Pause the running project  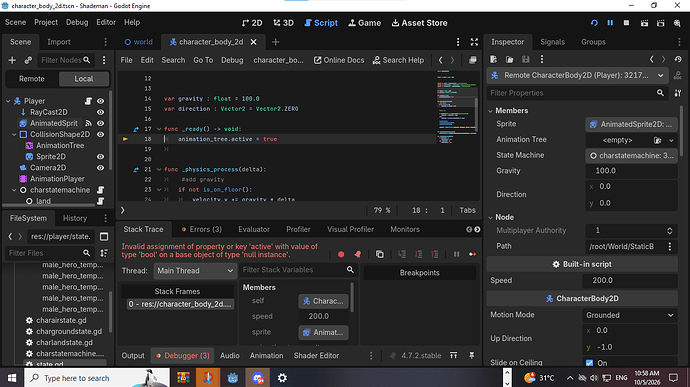click(610, 23)
